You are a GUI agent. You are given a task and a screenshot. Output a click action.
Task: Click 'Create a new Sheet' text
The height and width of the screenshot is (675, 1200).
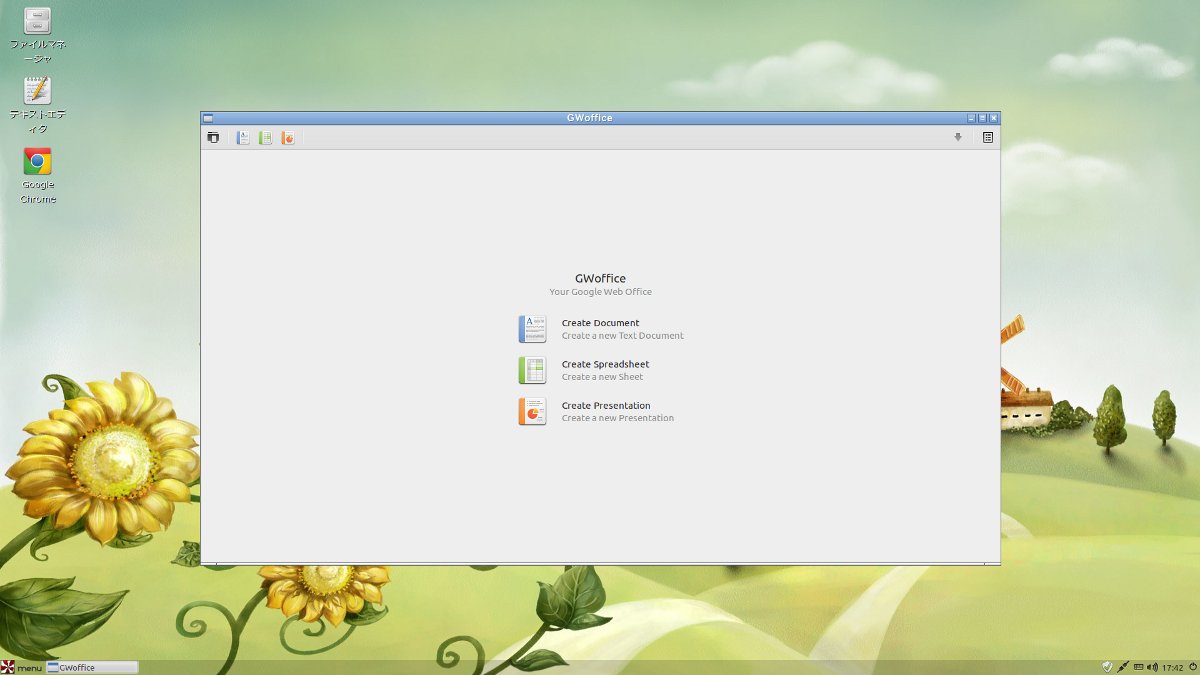pyautogui.click(x=602, y=377)
